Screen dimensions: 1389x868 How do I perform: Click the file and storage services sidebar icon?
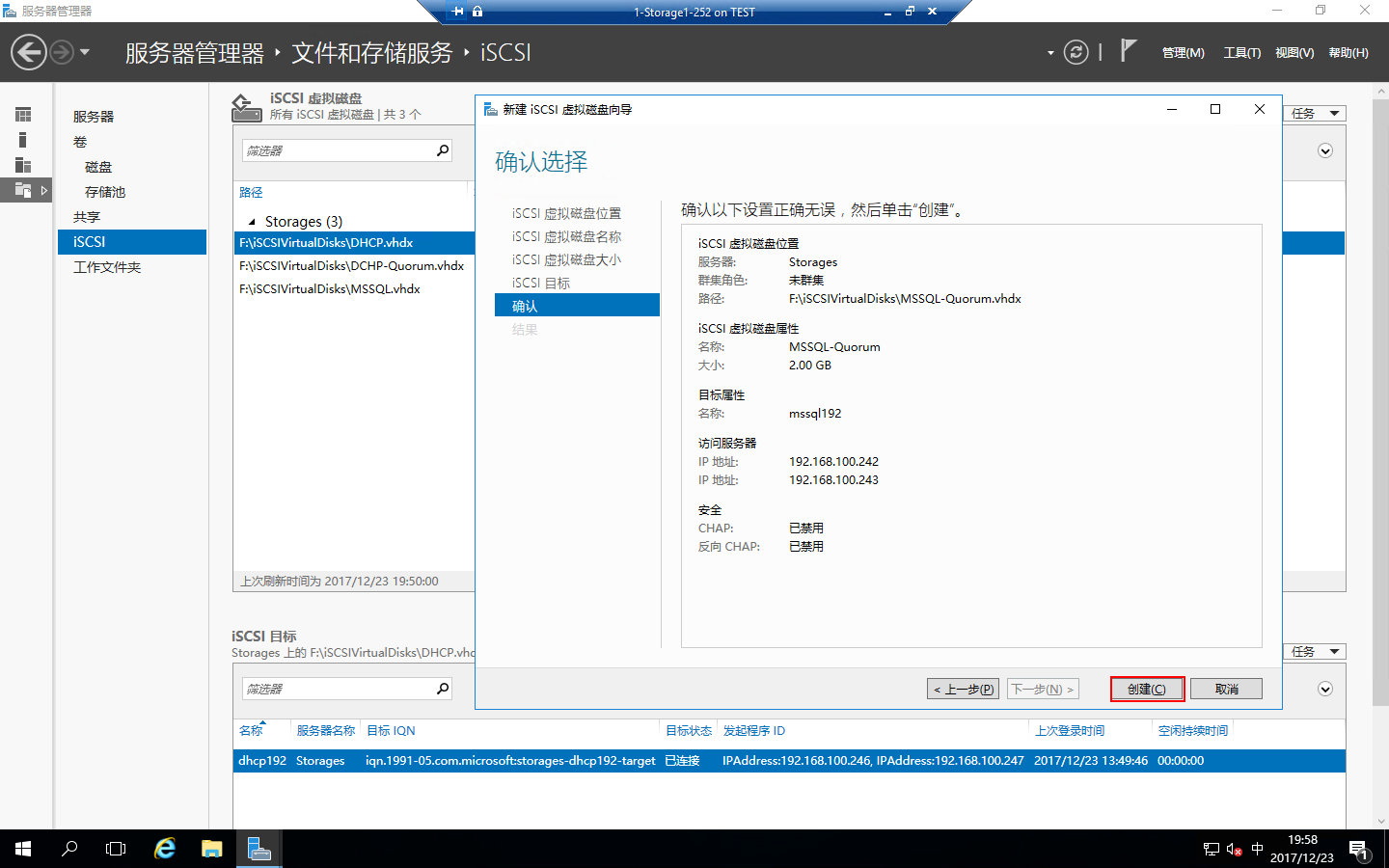pos(23,190)
